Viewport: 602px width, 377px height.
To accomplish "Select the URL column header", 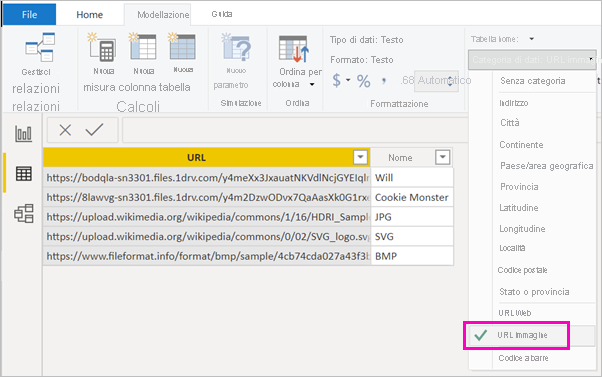I will [196, 157].
